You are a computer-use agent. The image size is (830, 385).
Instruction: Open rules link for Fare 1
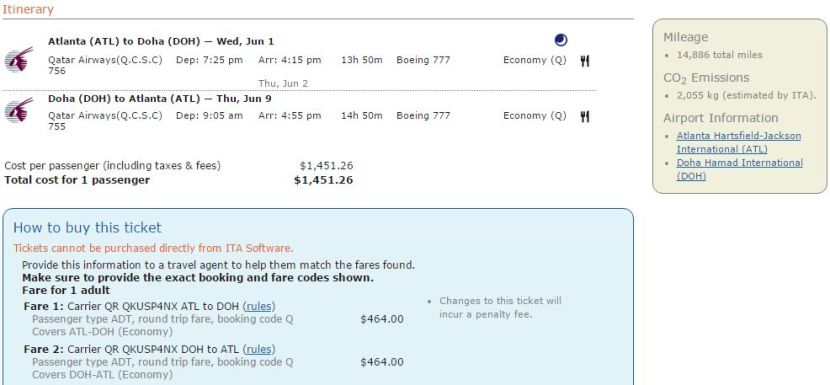tap(259, 306)
